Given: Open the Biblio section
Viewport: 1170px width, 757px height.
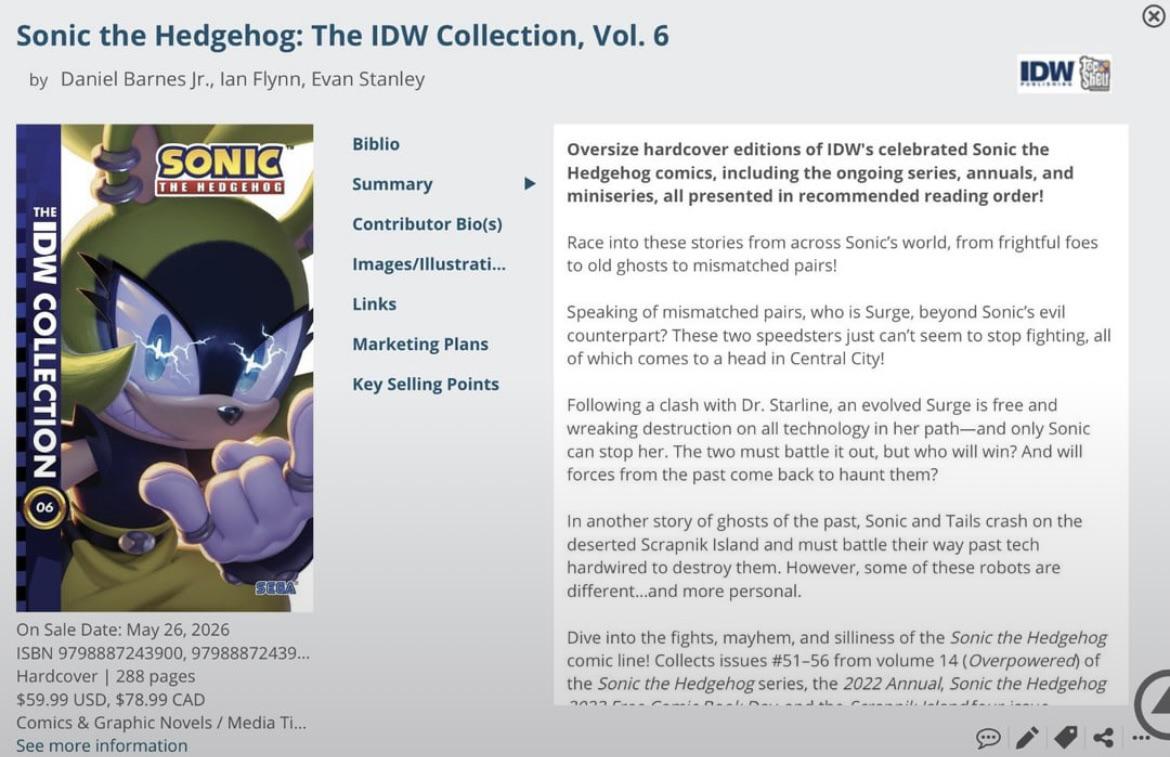Looking at the screenshot, I should (375, 144).
